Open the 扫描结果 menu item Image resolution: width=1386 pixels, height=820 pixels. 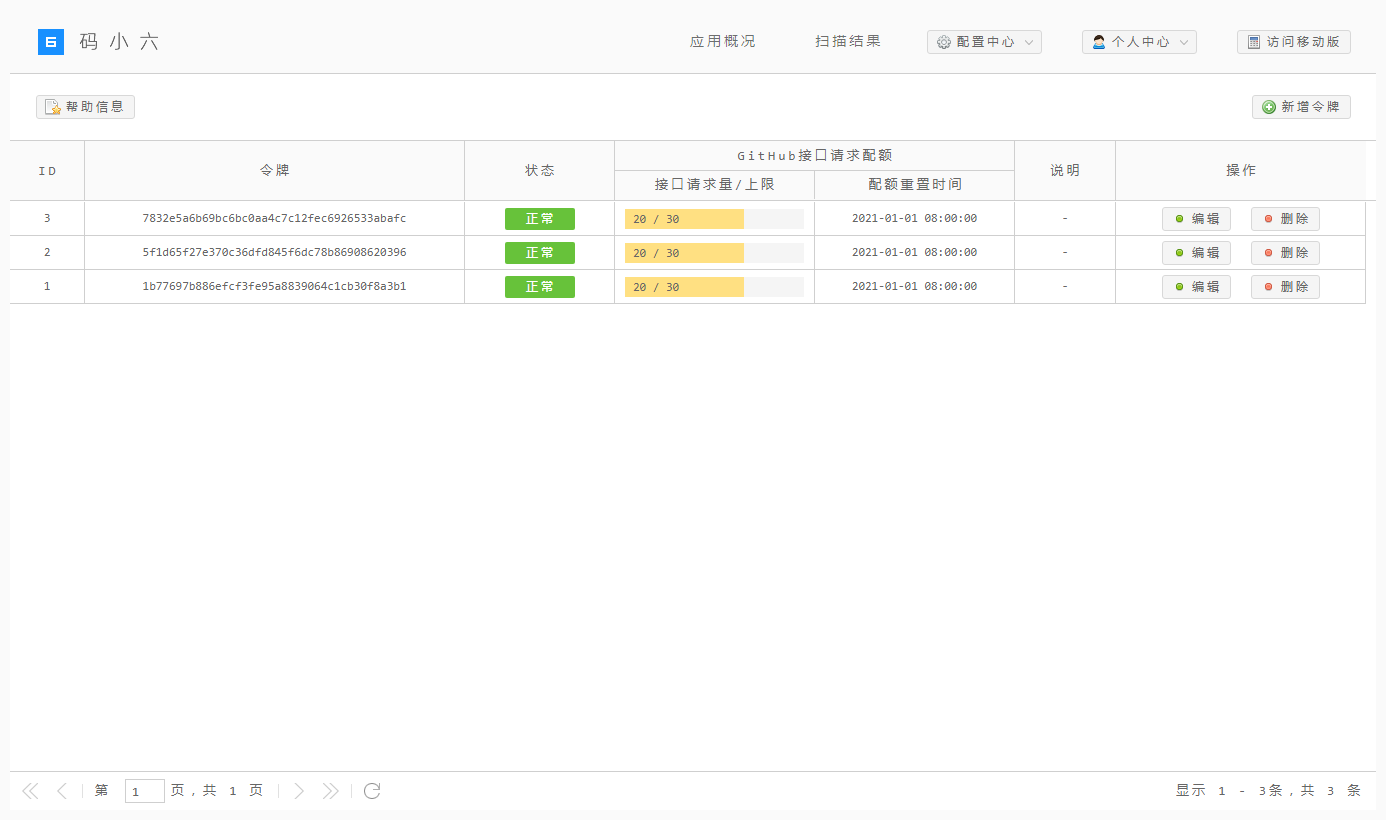pyautogui.click(x=848, y=42)
